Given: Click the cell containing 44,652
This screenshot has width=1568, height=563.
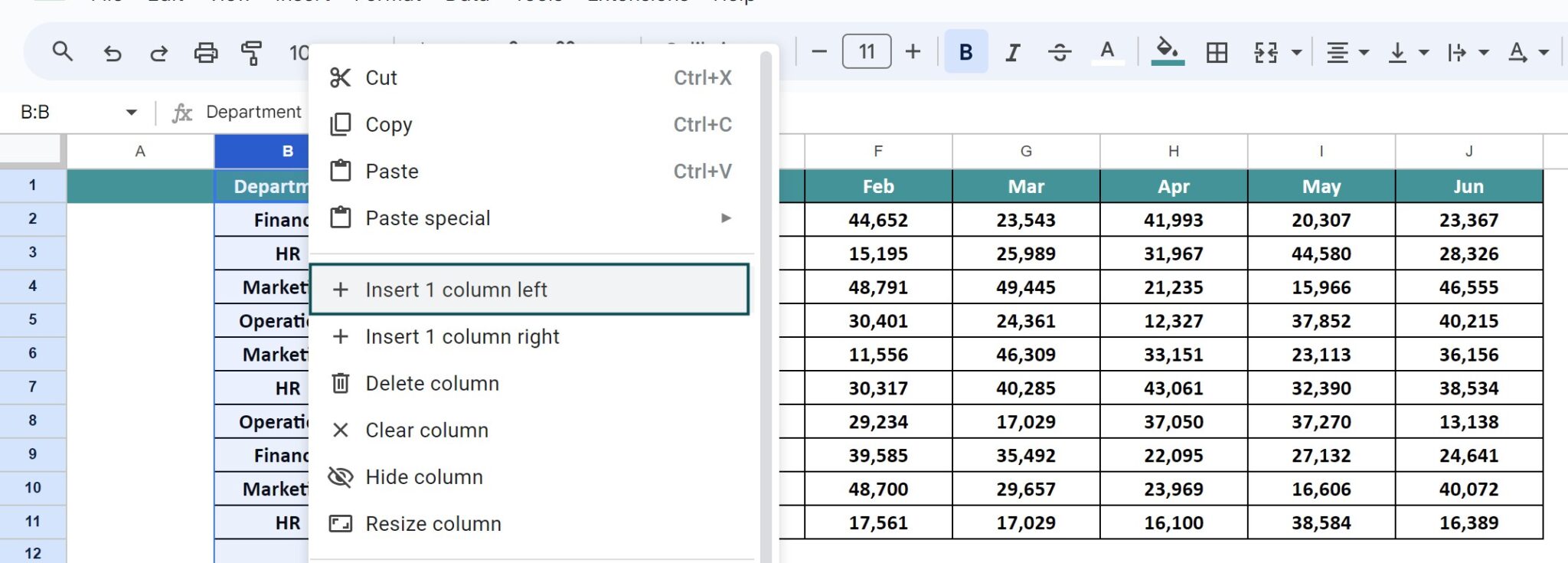Looking at the screenshot, I should [x=878, y=220].
